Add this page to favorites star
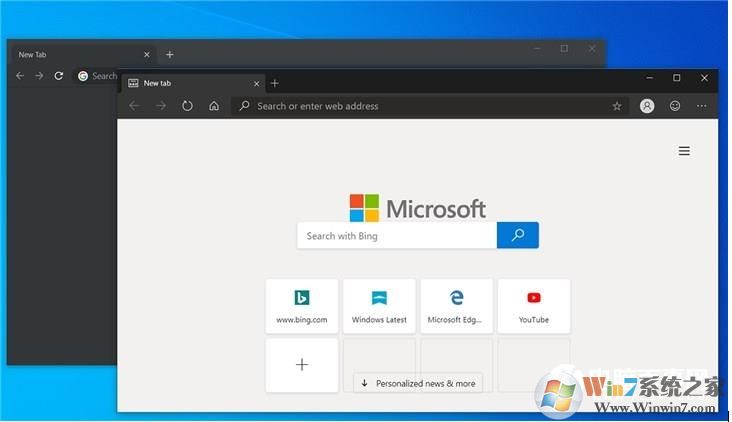Screen dimensions: 732x422 tap(617, 106)
